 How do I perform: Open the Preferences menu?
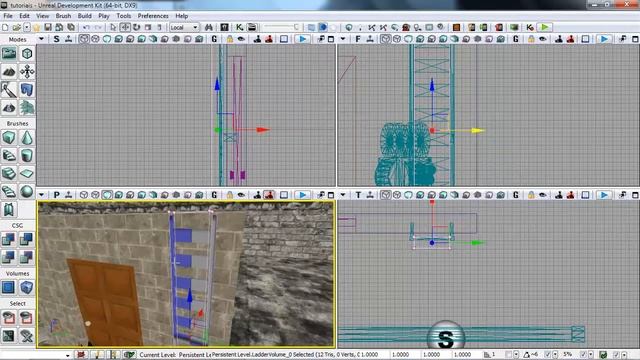click(153, 16)
